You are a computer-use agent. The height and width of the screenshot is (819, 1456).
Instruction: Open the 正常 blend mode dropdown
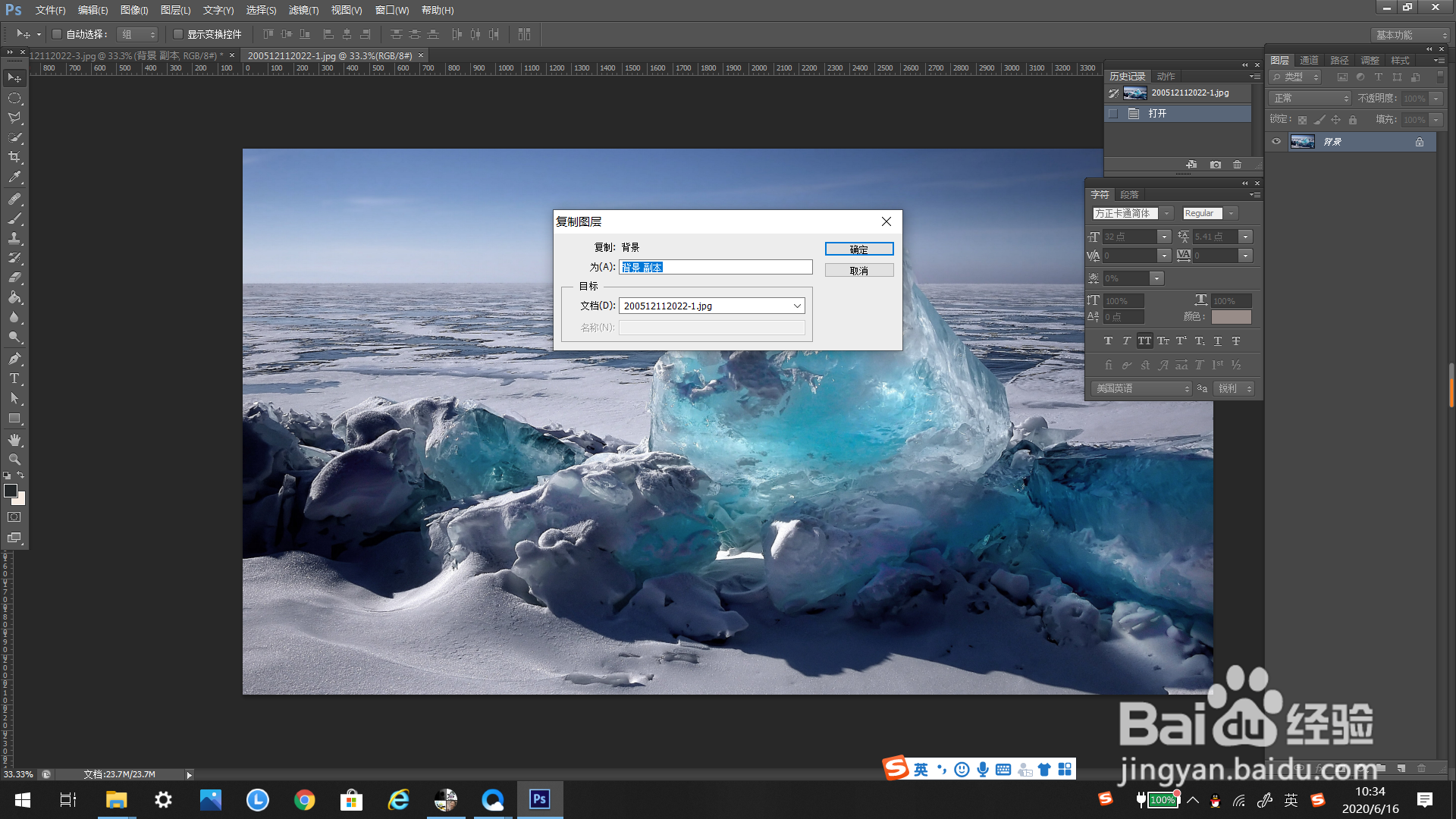point(1310,99)
